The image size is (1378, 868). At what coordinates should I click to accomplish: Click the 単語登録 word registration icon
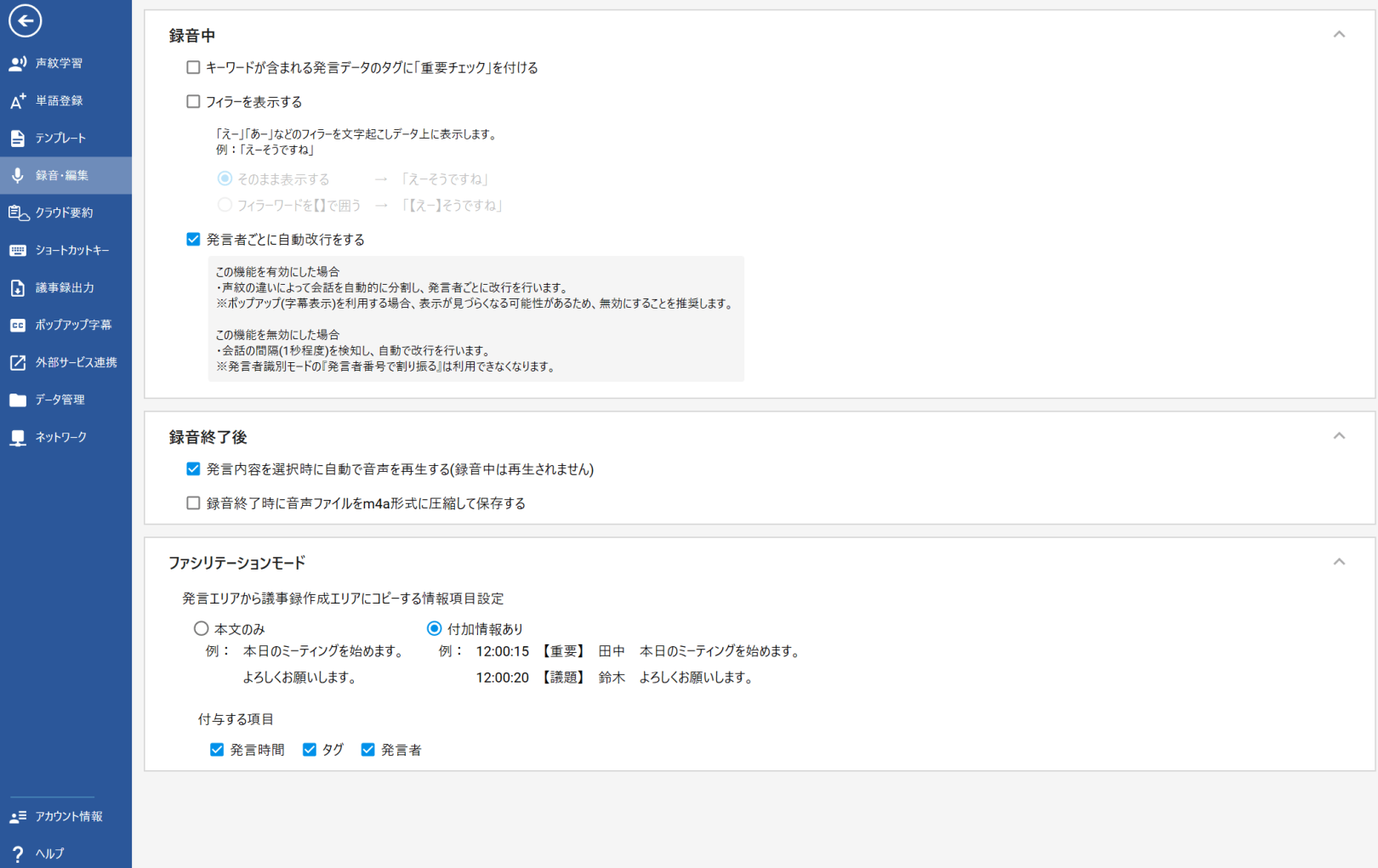tap(18, 100)
